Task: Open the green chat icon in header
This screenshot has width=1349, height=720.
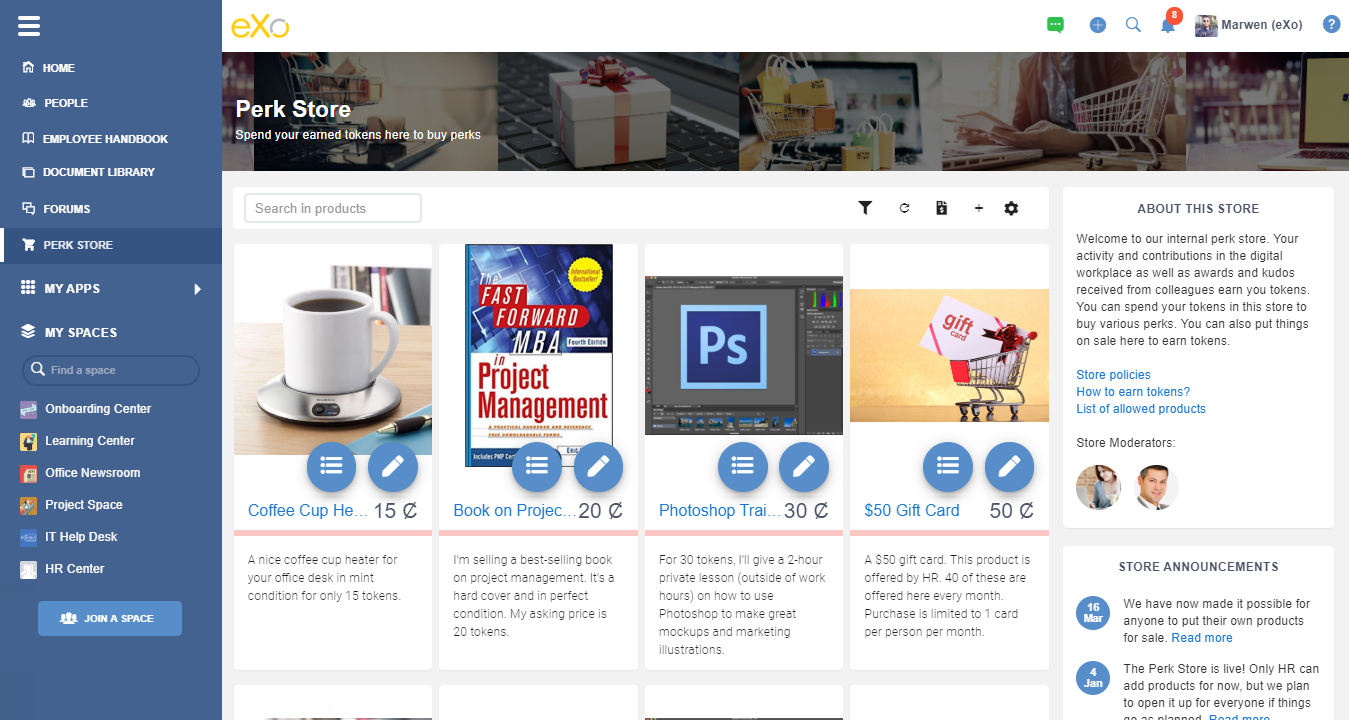Action: [1055, 25]
